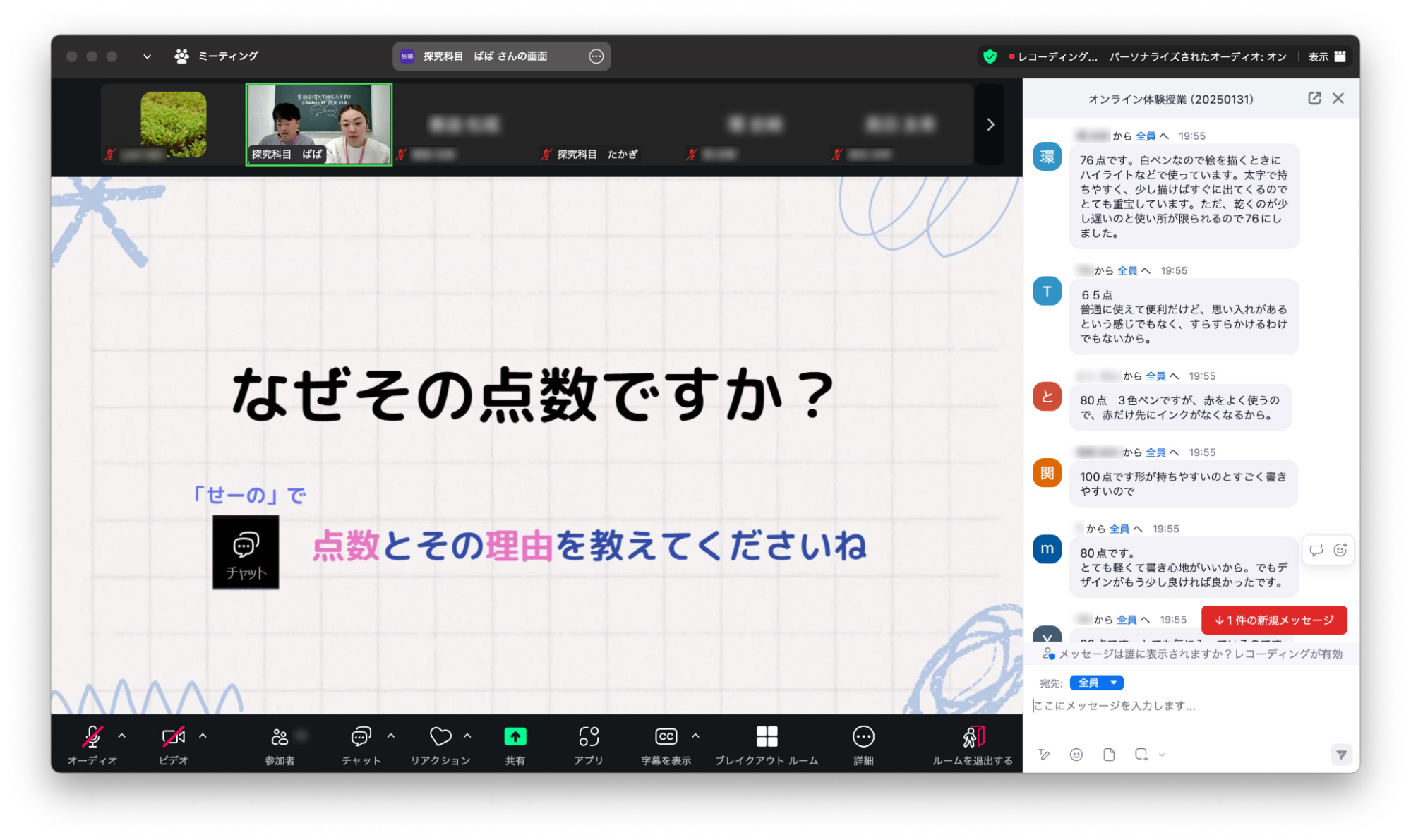Expand the chevron next to window controls
Screen dimensions: 1411x840
click(x=147, y=56)
